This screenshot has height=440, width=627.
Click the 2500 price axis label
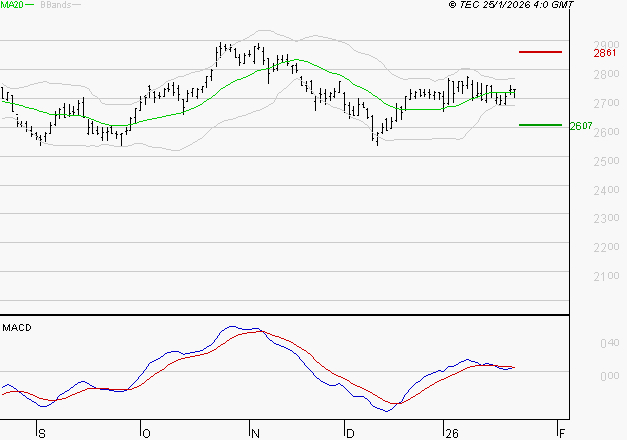pyautogui.click(x=606, y=161)
